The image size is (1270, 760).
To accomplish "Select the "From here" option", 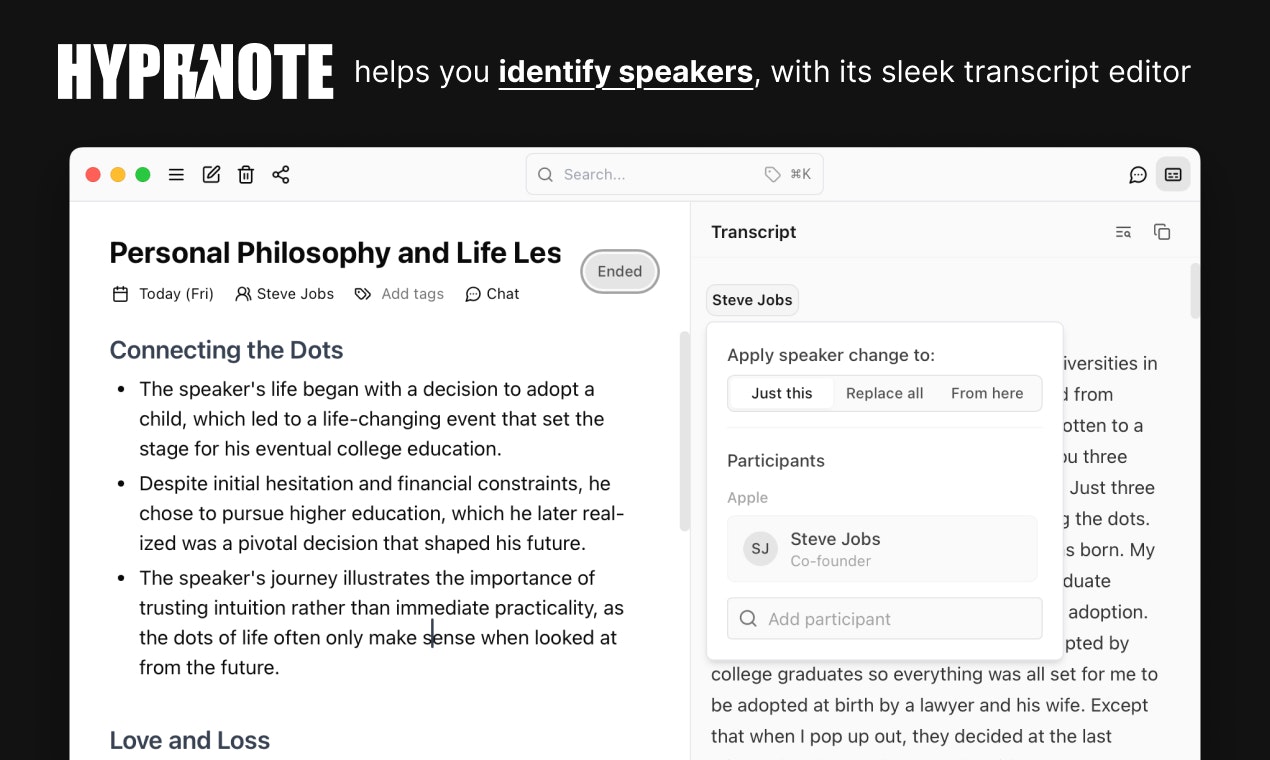I will (986, 393).
